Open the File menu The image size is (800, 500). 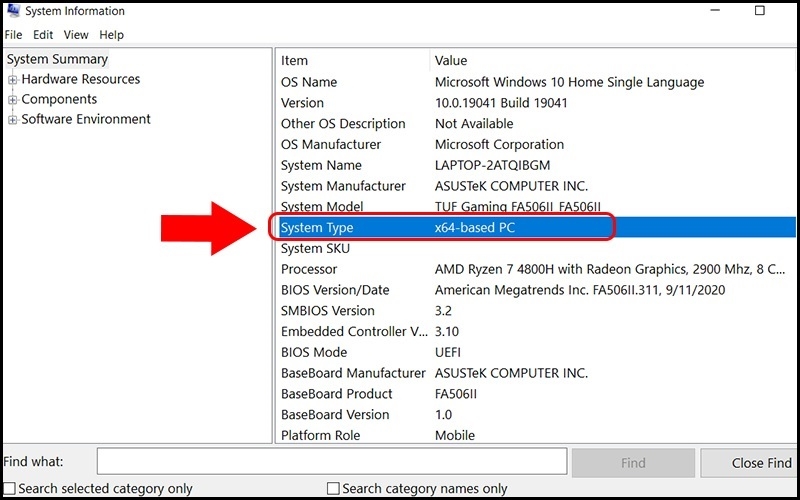[13, 35]
